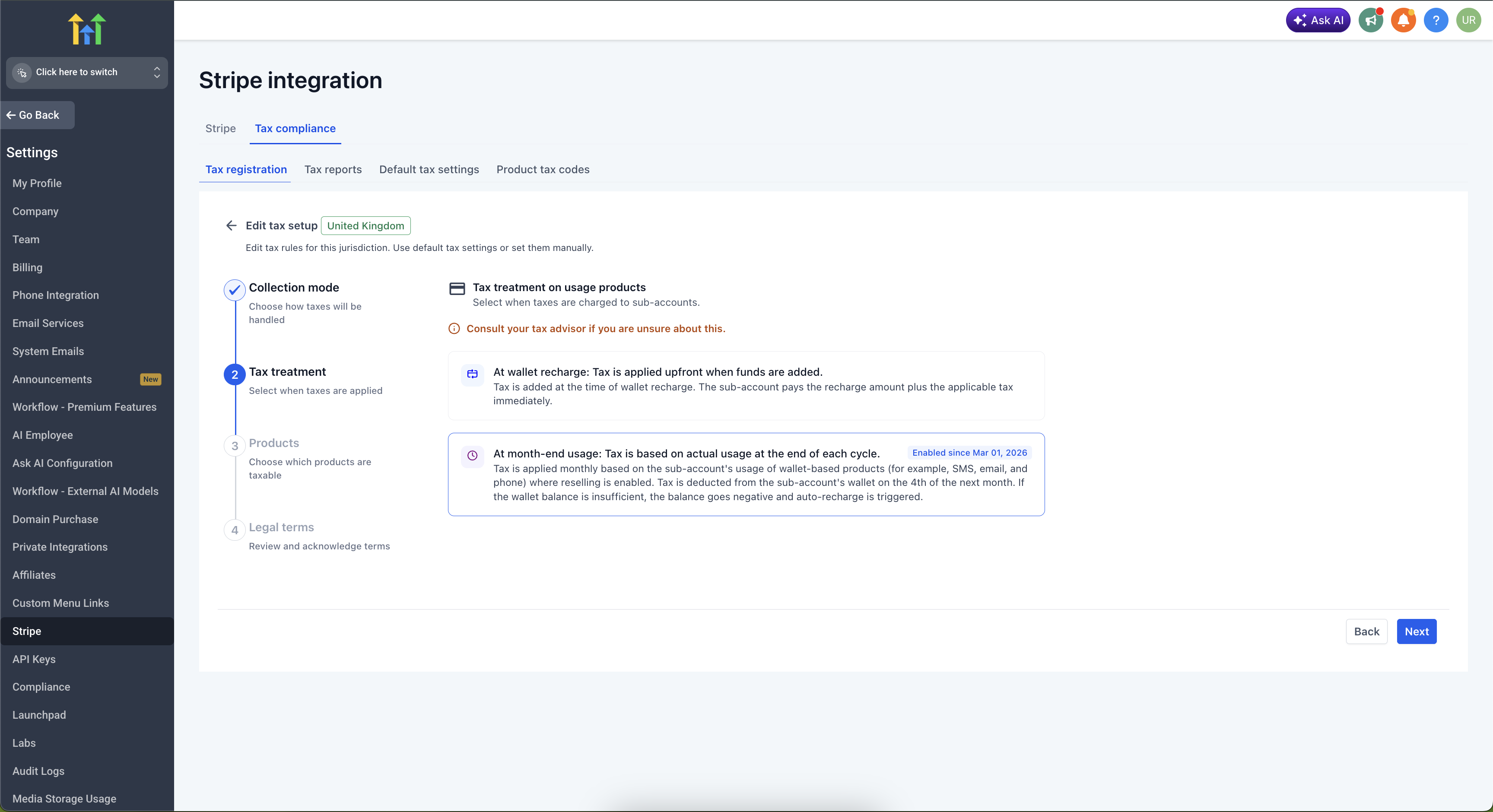Click the United Kingdom jurisdiction tag
Viewport: 1493px width, 812px height.
tap(365, 225)
